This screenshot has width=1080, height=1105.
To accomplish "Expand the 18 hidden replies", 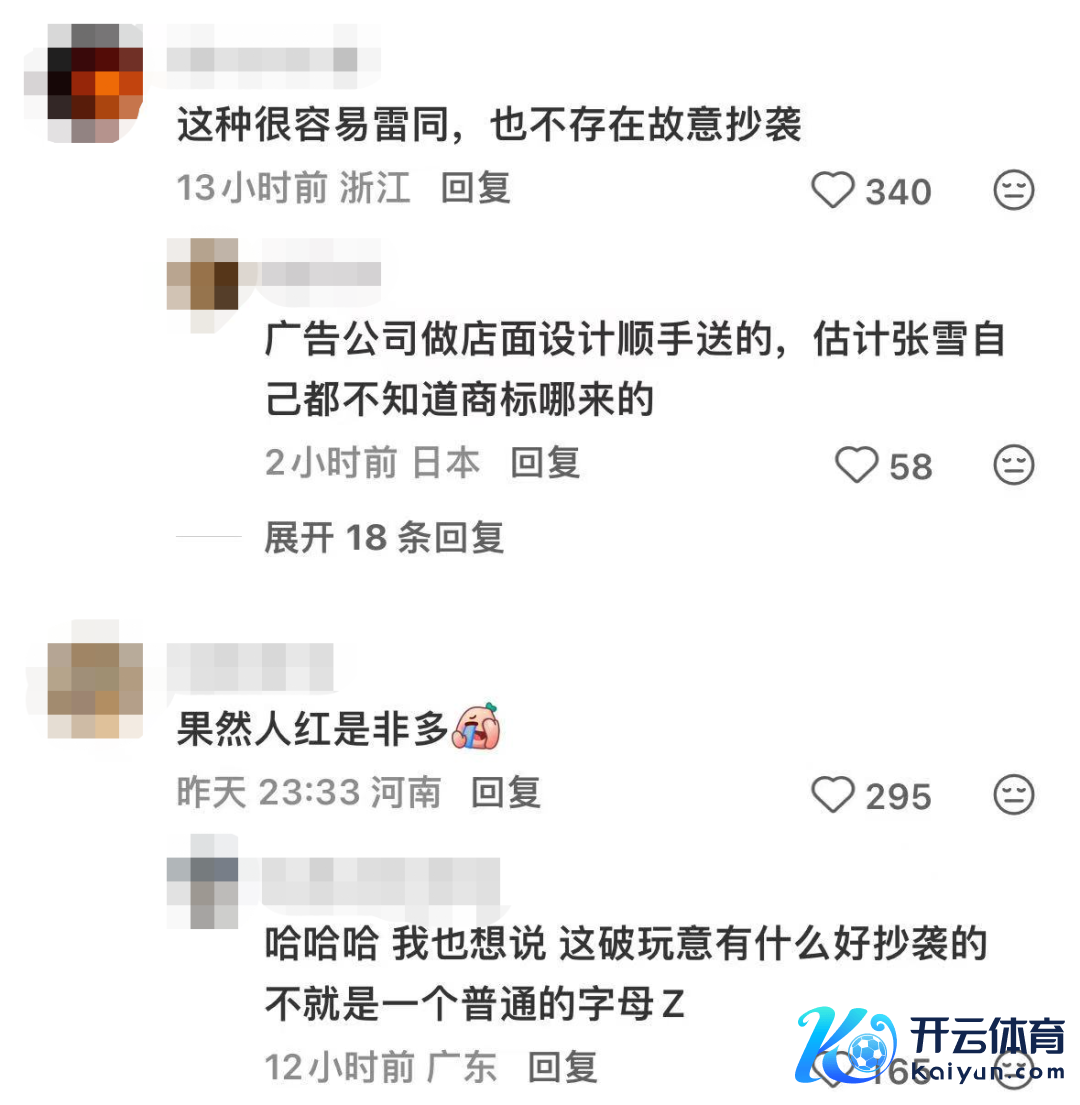I will tap(384, 538).
